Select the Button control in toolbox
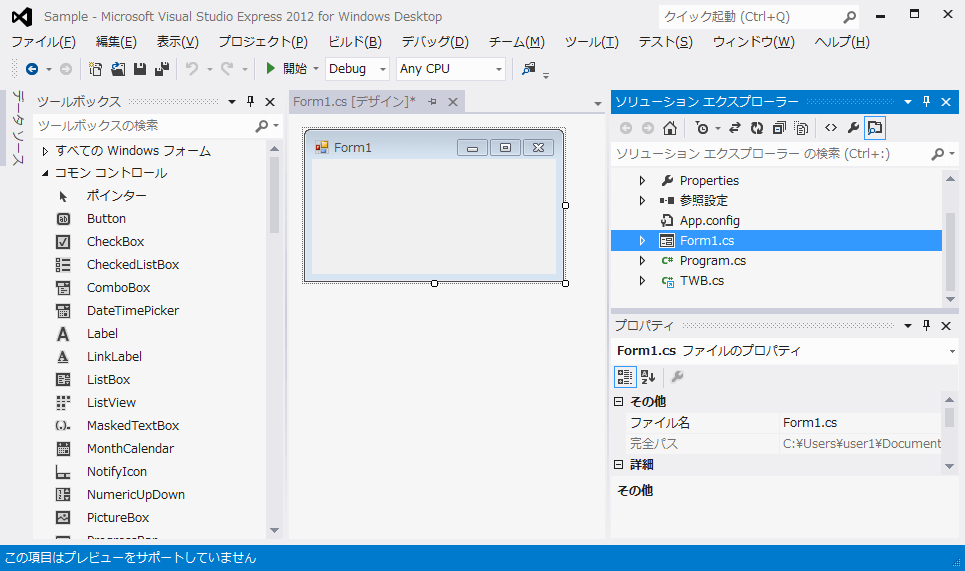965x571 pixels. 106,218
